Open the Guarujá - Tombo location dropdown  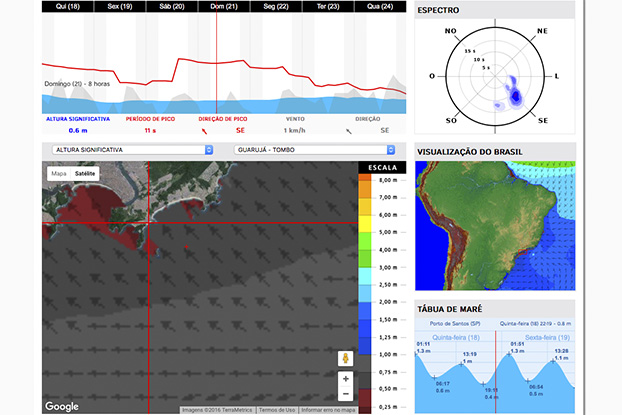click(314, 150)
